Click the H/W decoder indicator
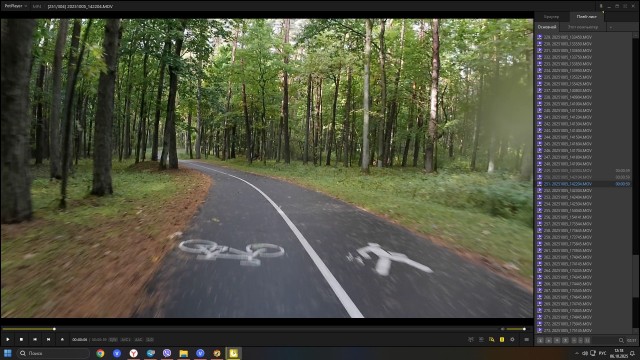Viewport: 640px width, 360px height. [113, 340]
